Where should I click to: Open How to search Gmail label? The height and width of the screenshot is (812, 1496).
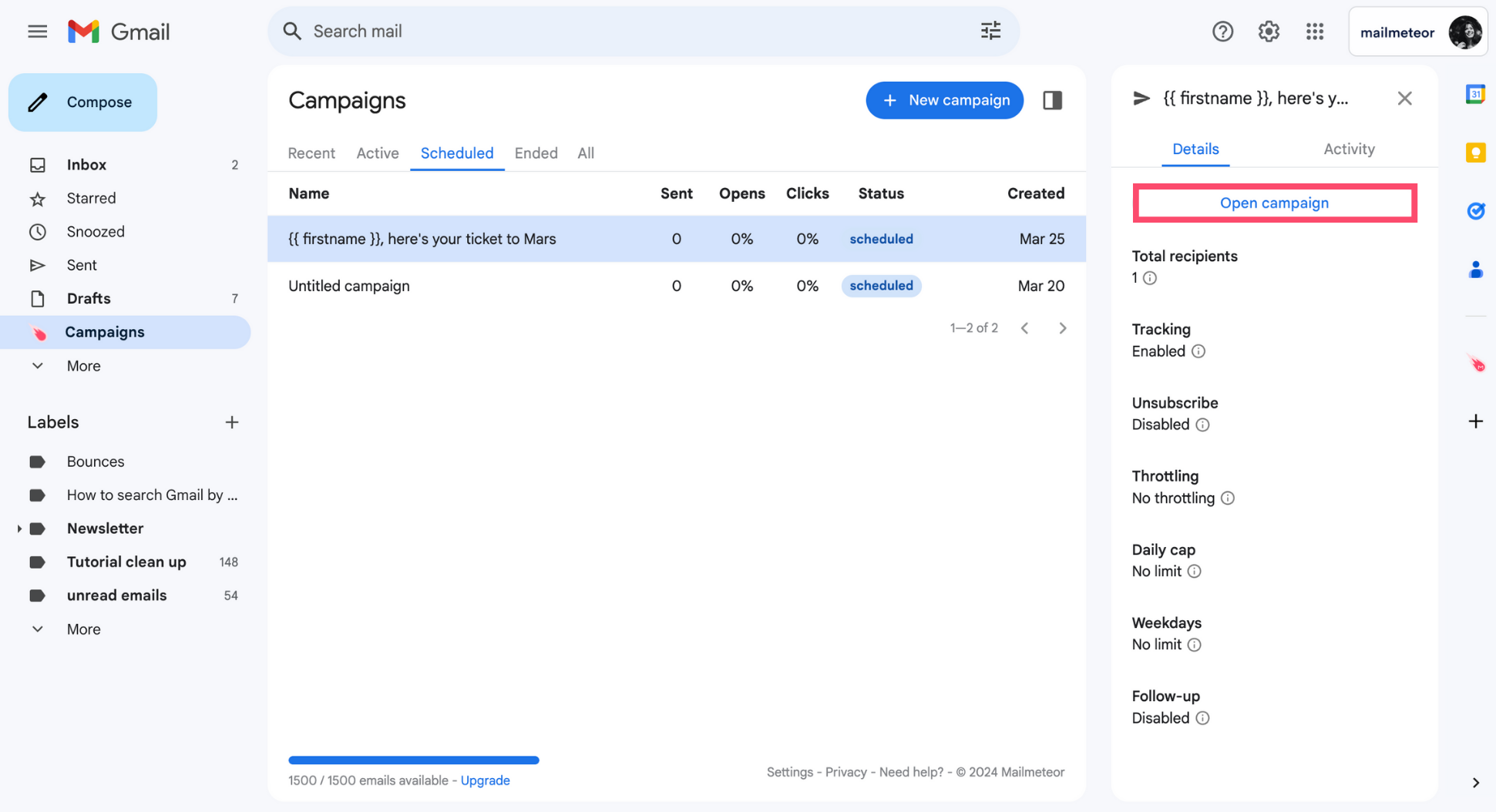(x=125, y=495)
